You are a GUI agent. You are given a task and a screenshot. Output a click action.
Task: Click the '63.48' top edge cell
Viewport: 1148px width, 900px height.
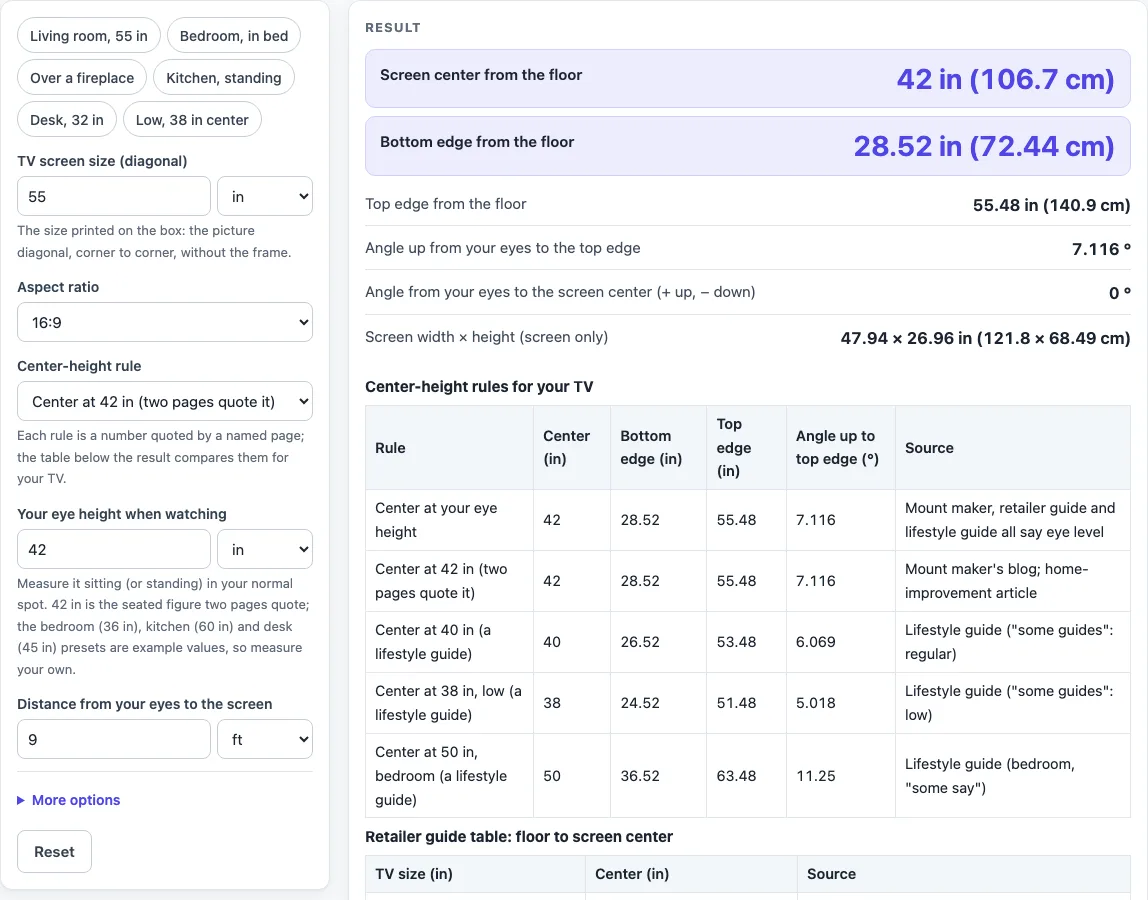(x=746, y=776)
